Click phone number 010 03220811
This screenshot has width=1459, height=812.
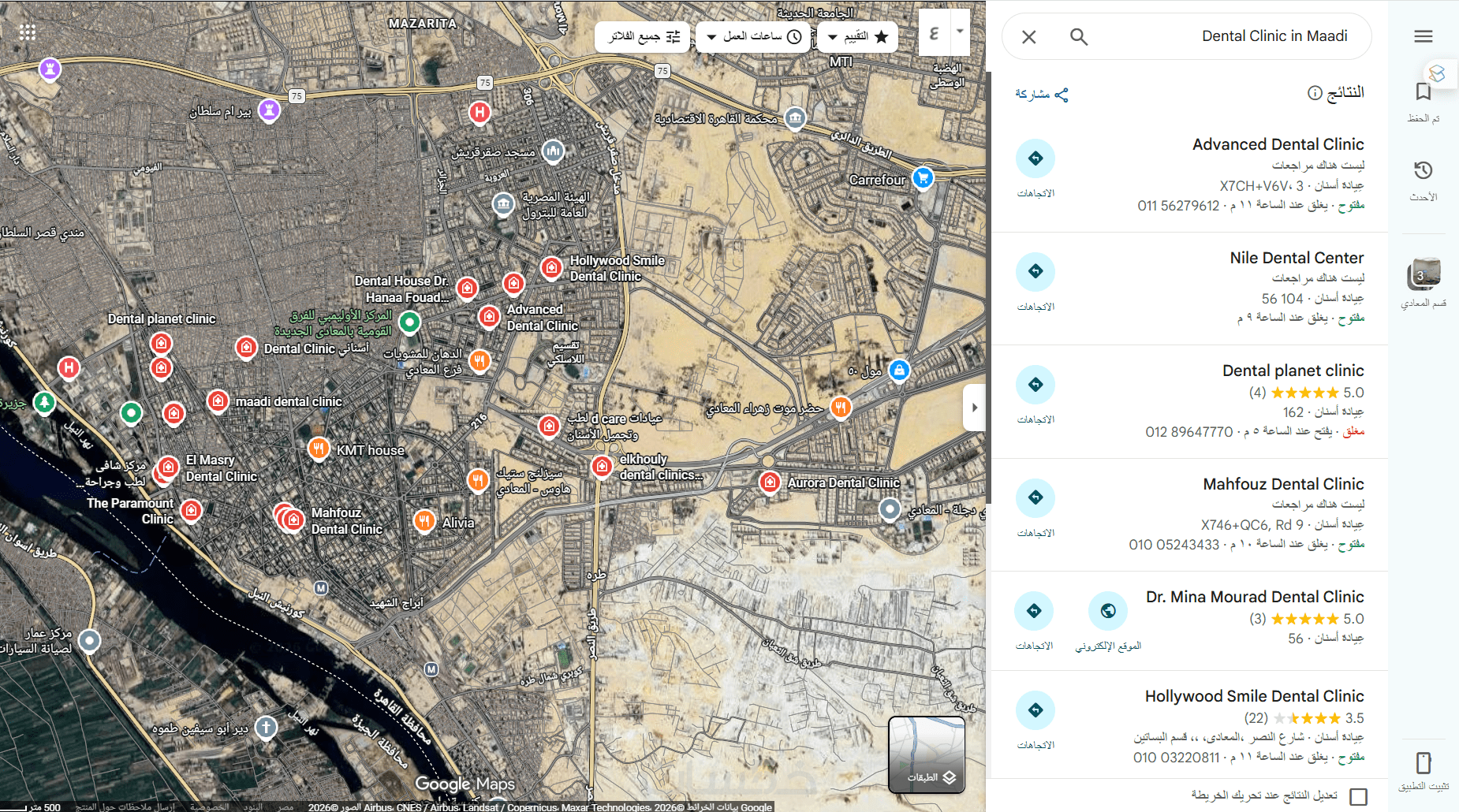pyautogui.click(x=1177, y=758)
